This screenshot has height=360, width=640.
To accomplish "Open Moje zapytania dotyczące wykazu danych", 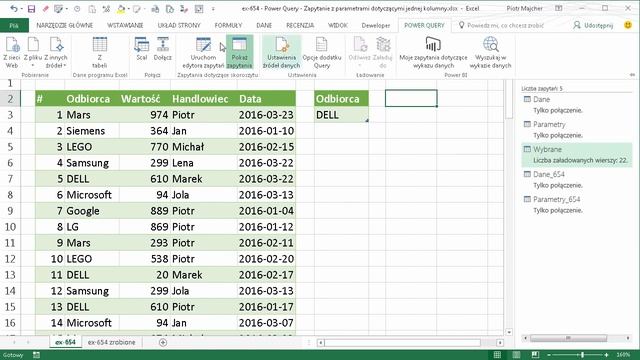I will coord(433,52).
